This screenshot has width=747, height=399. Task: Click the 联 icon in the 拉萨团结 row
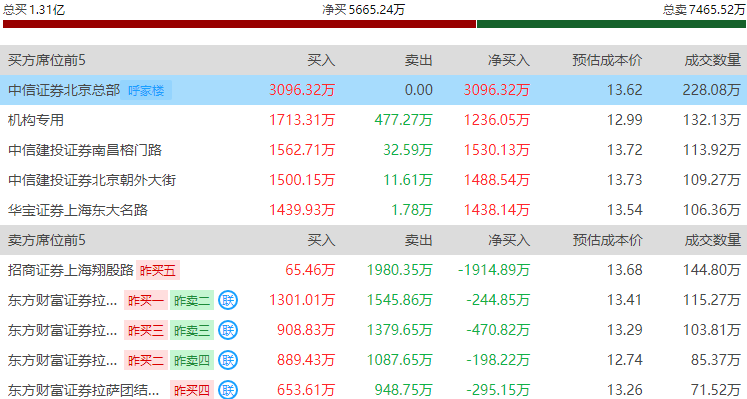point(228,390)
